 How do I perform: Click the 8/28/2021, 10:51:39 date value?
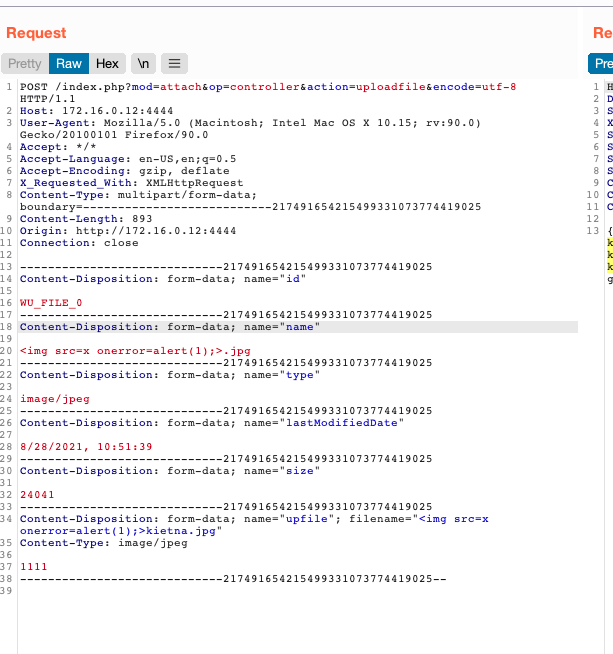coord(86,447)
